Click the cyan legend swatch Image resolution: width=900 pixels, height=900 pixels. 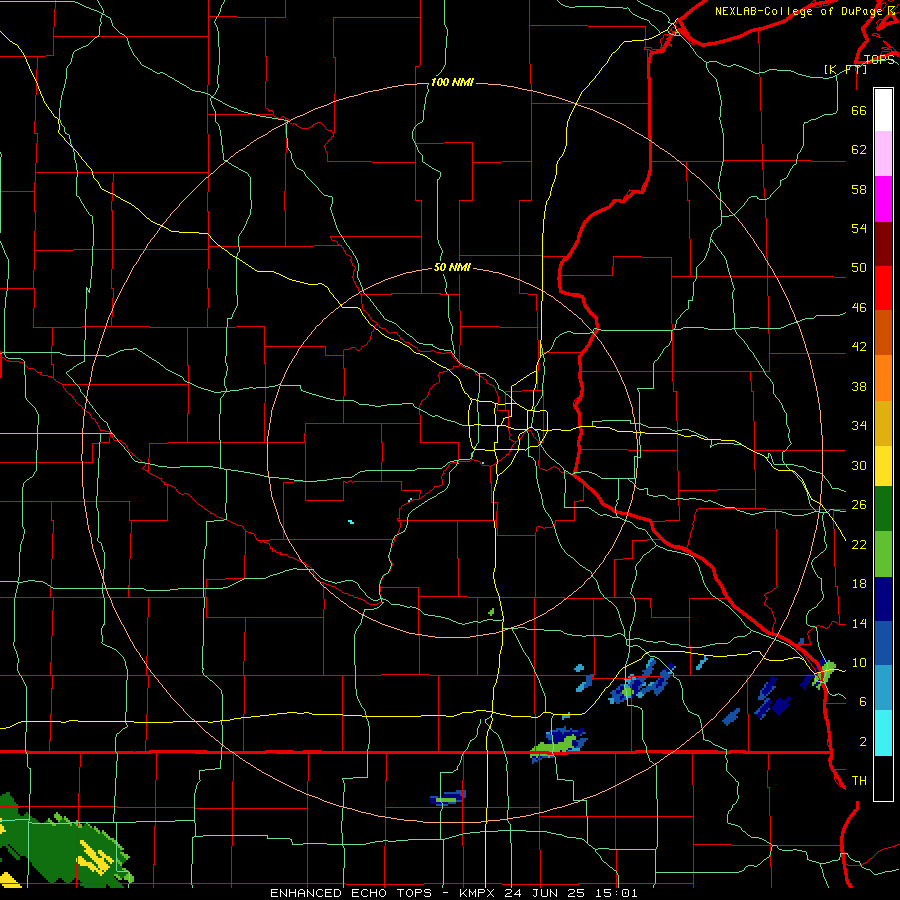coord(883,733)
